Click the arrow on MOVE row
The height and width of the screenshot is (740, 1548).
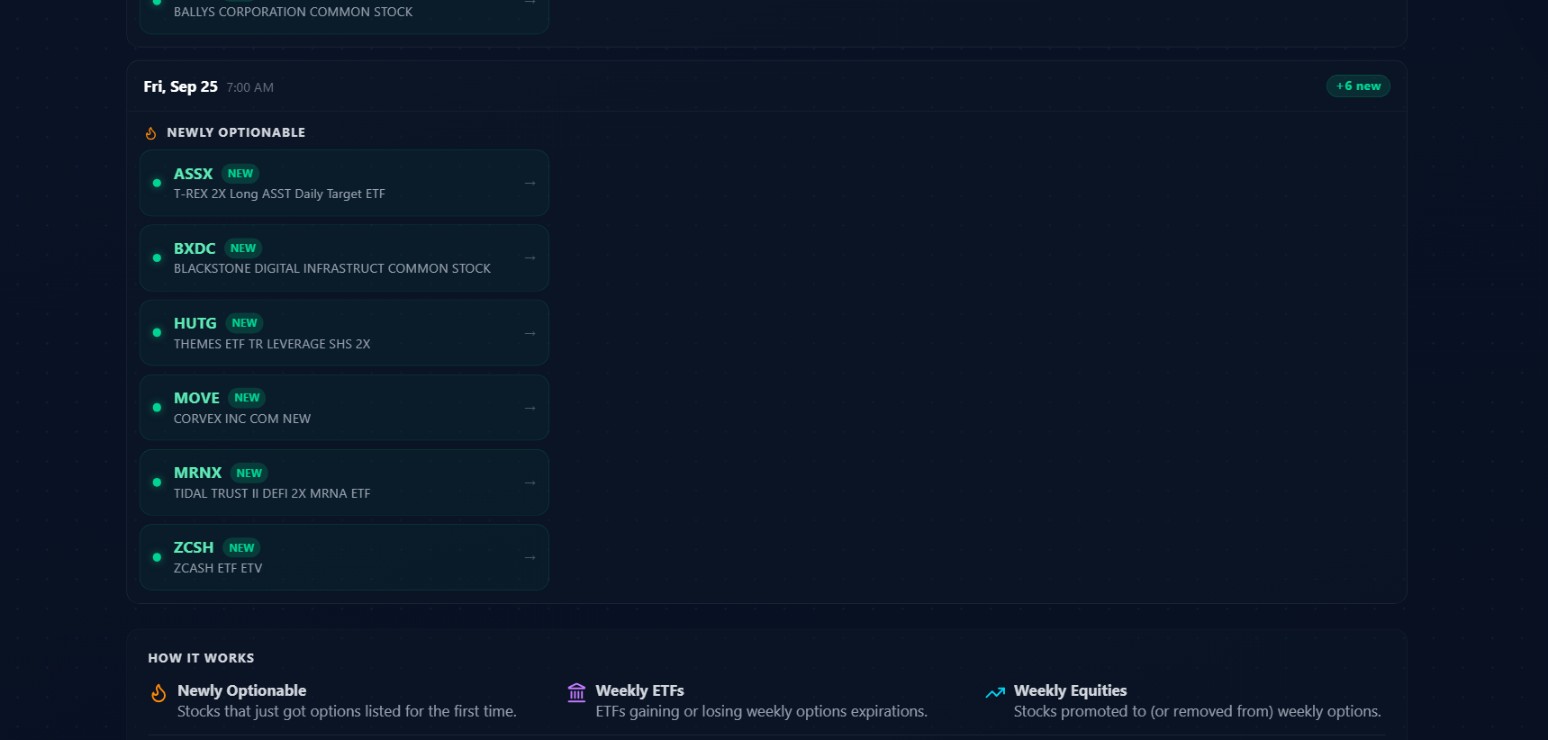[530, 408]
